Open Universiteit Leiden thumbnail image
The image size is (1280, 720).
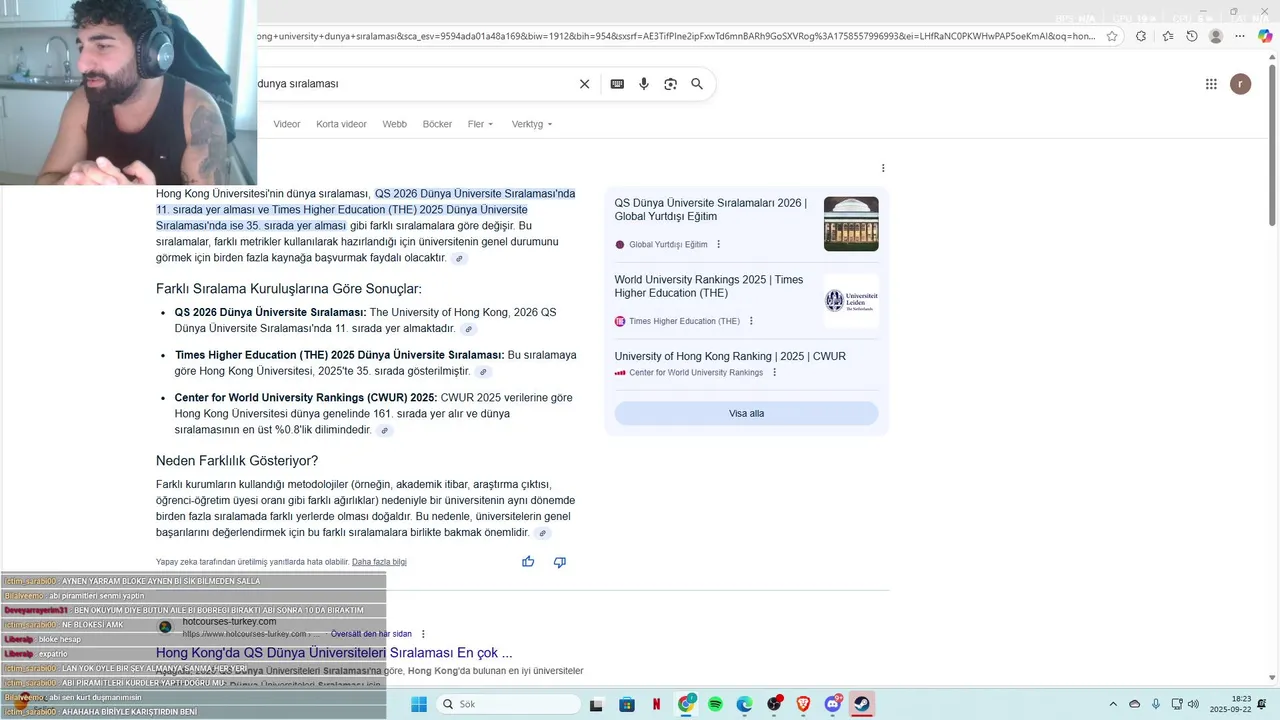pos(851,301)
